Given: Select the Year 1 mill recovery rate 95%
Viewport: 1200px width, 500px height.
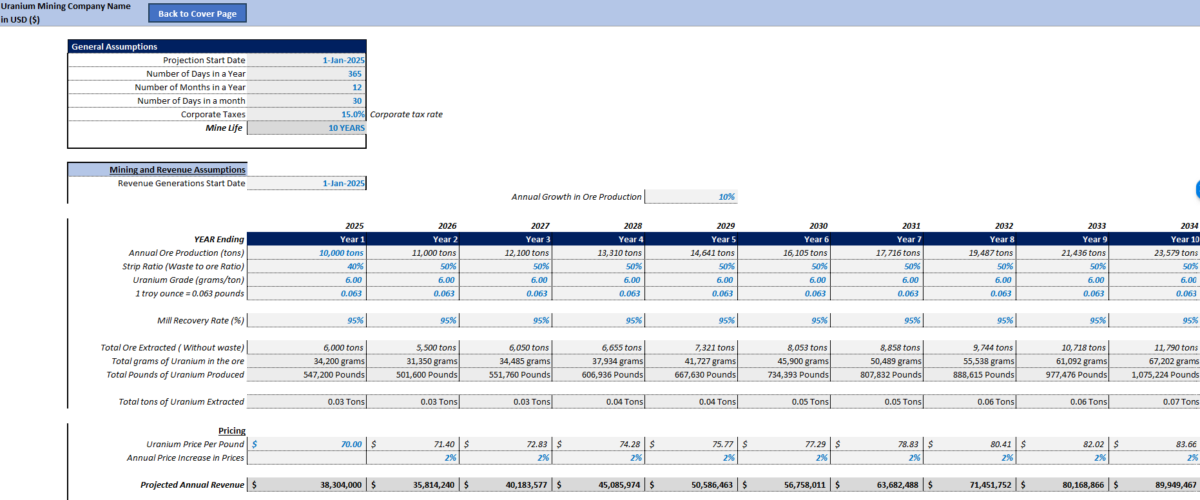Looking at the screenshot, I should tap(306, 321).
